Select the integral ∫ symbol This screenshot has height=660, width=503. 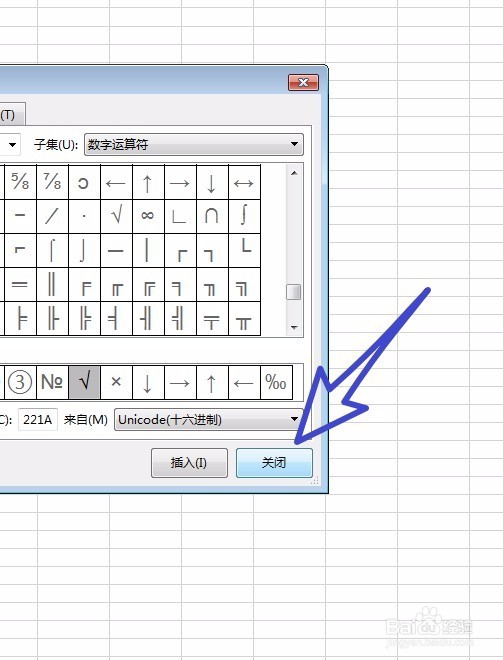[x=245, y=216]
